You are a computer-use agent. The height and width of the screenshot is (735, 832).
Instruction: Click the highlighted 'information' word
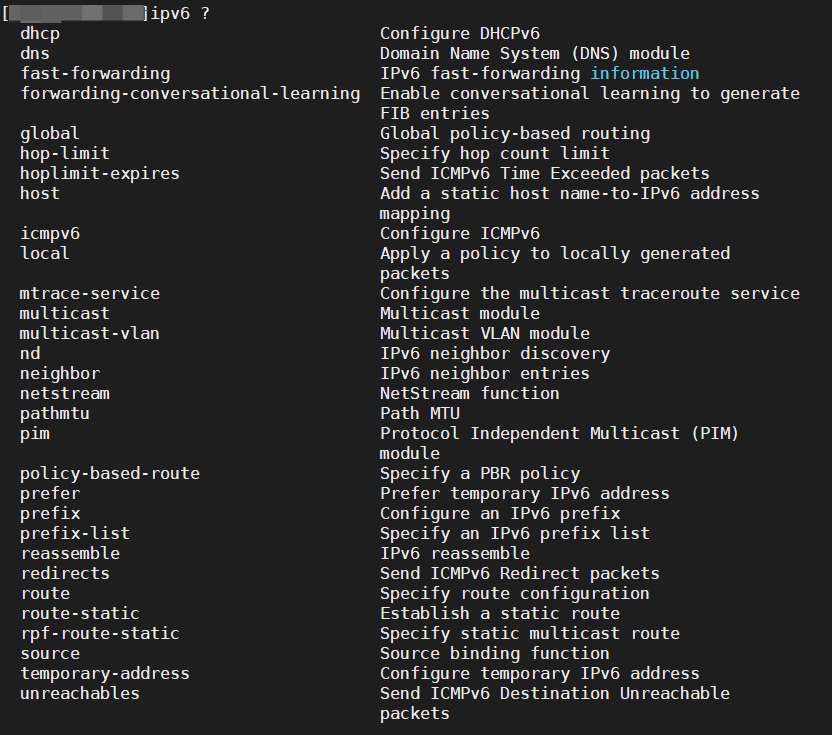pyautogui.click(x=645, y=73)
